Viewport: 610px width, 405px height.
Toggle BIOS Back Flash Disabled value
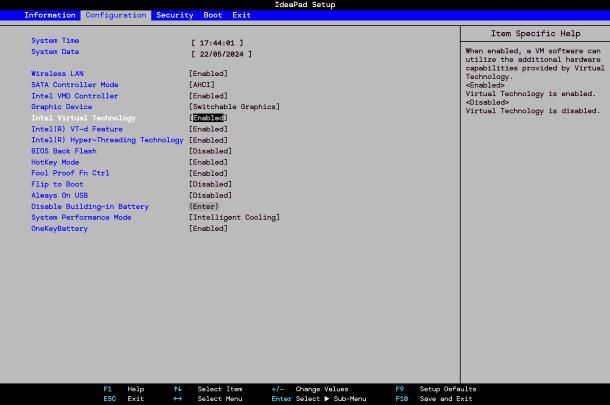(210, 151)
